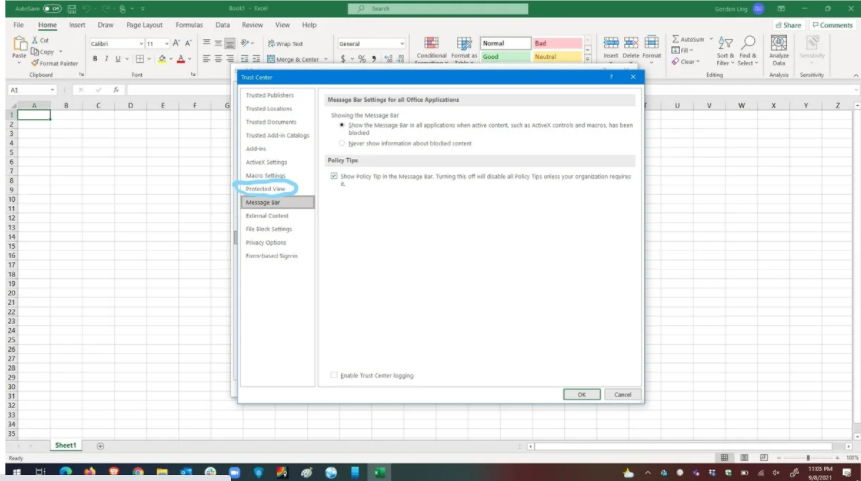This screenshot has height=481, width=861.
Task: Expand the General number format dropdown
Action: (x=403, y=44)
